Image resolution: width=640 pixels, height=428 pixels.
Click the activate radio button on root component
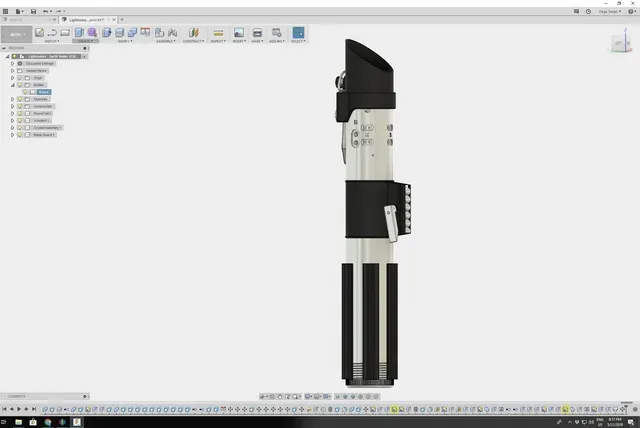84,56
